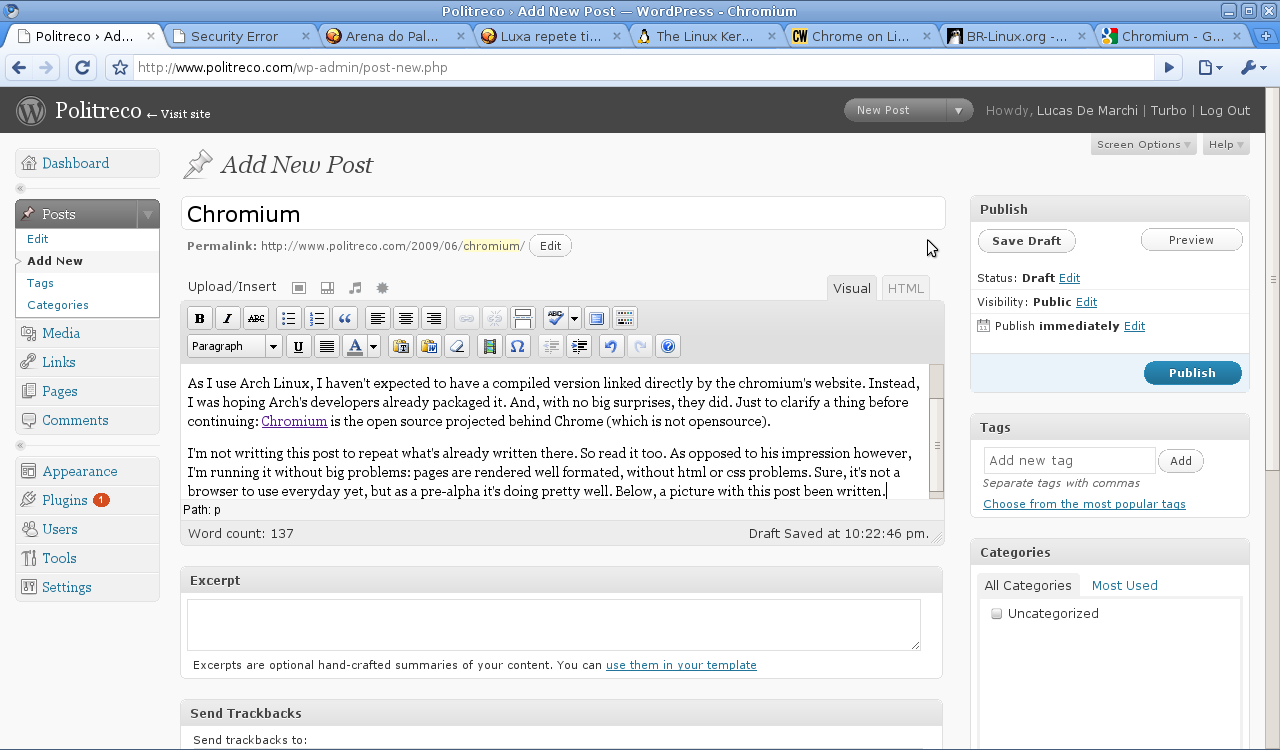Insert a custom character omega
This screenshot has width=1280, height=750.
point(517,346)
